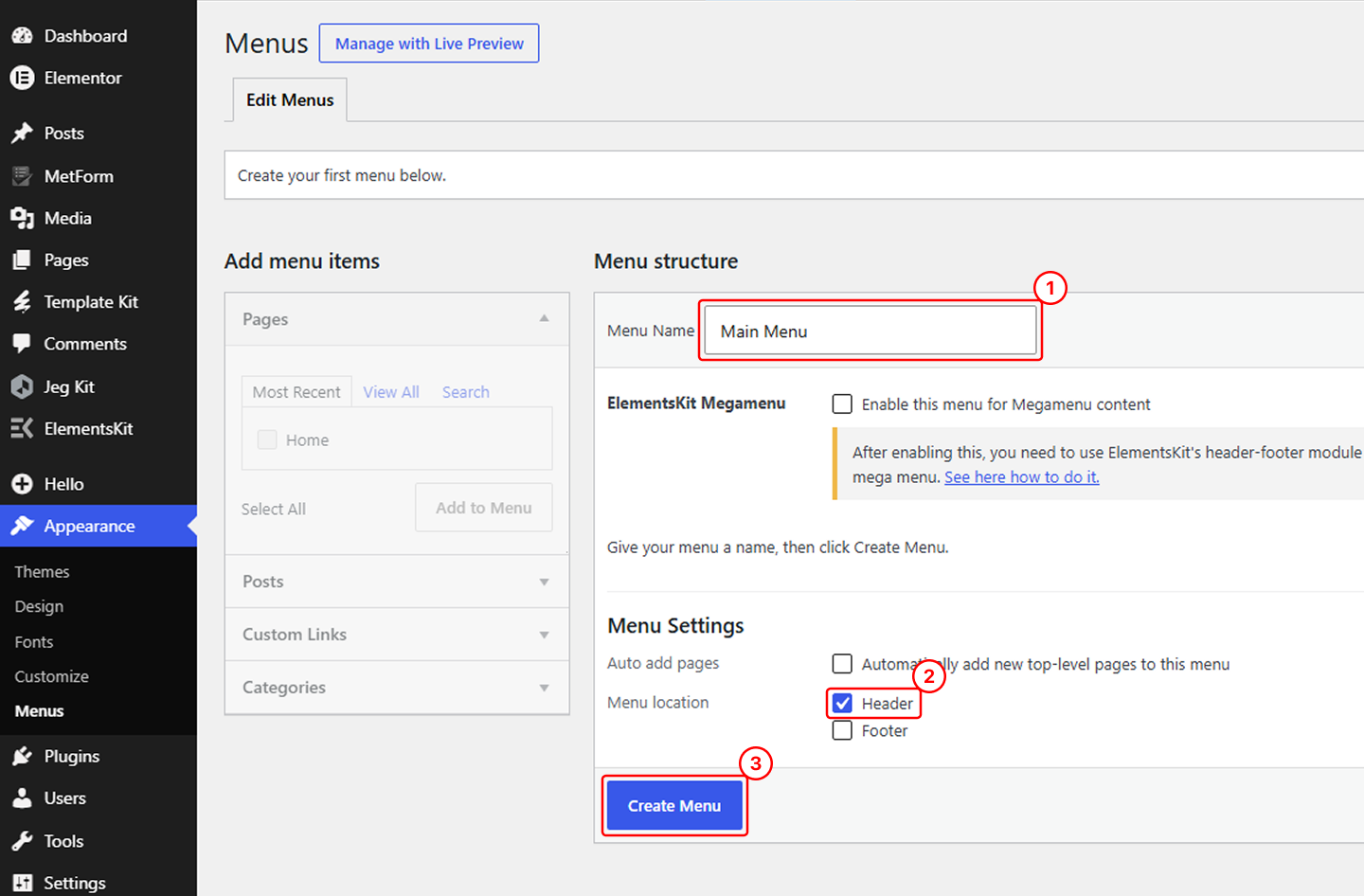Click the Select All link

click(x=274, y=509)
